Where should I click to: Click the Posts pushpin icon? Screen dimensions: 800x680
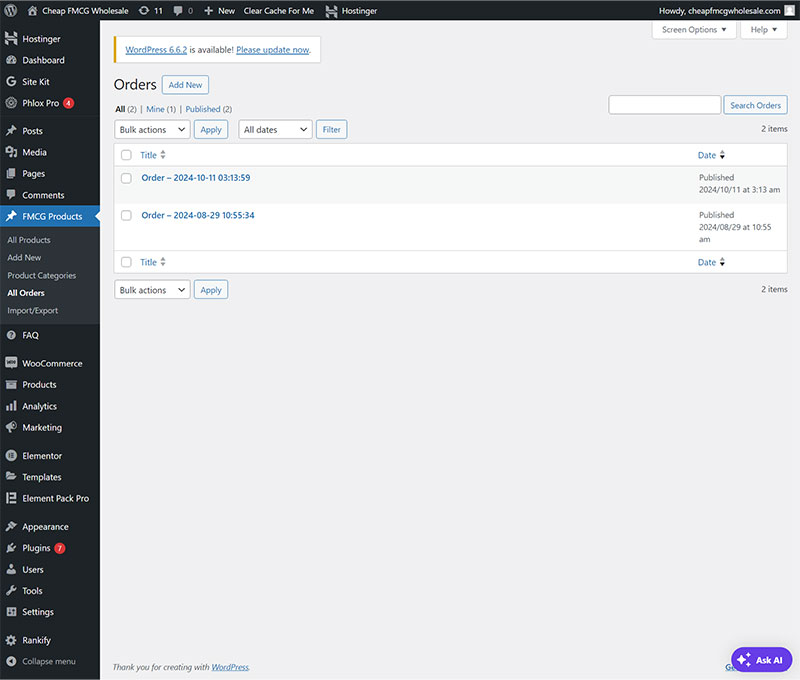coord(11,131)
